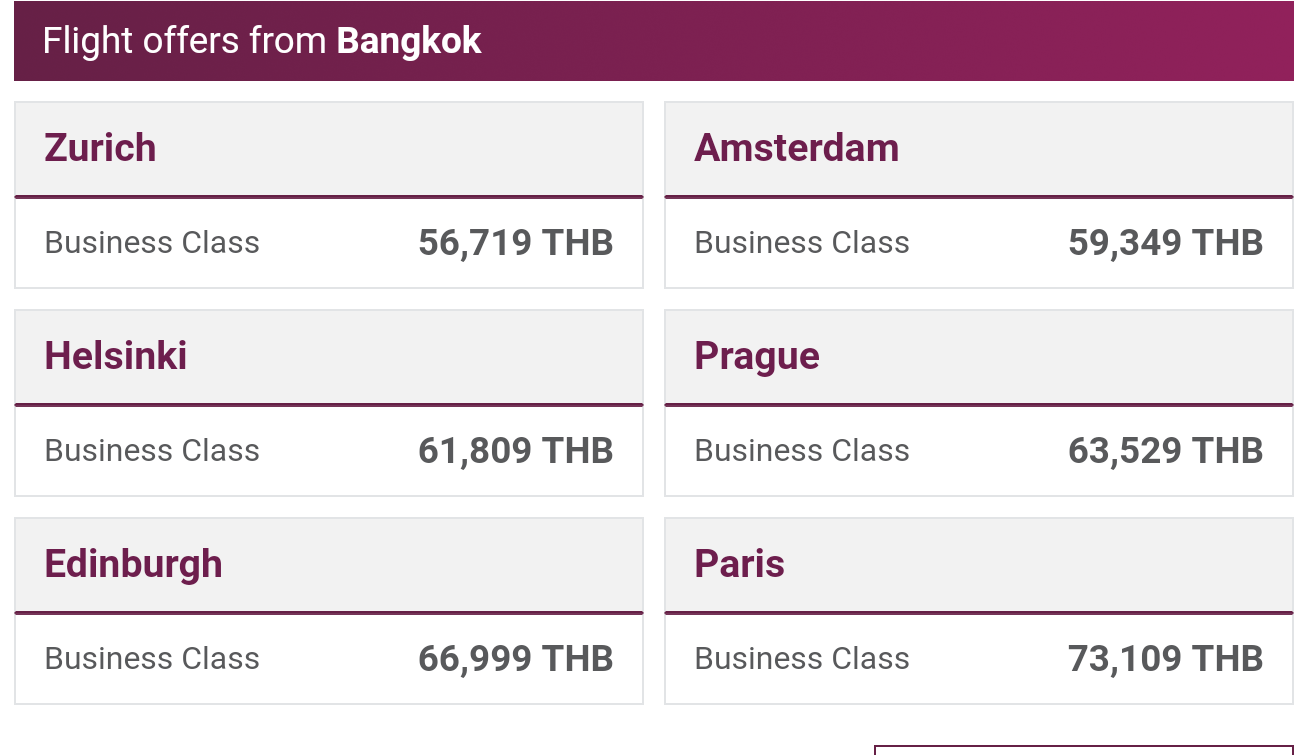Click the 63,529 THB Prague price
This screenshot has height=755, width=1301.
coord(1165,451)
